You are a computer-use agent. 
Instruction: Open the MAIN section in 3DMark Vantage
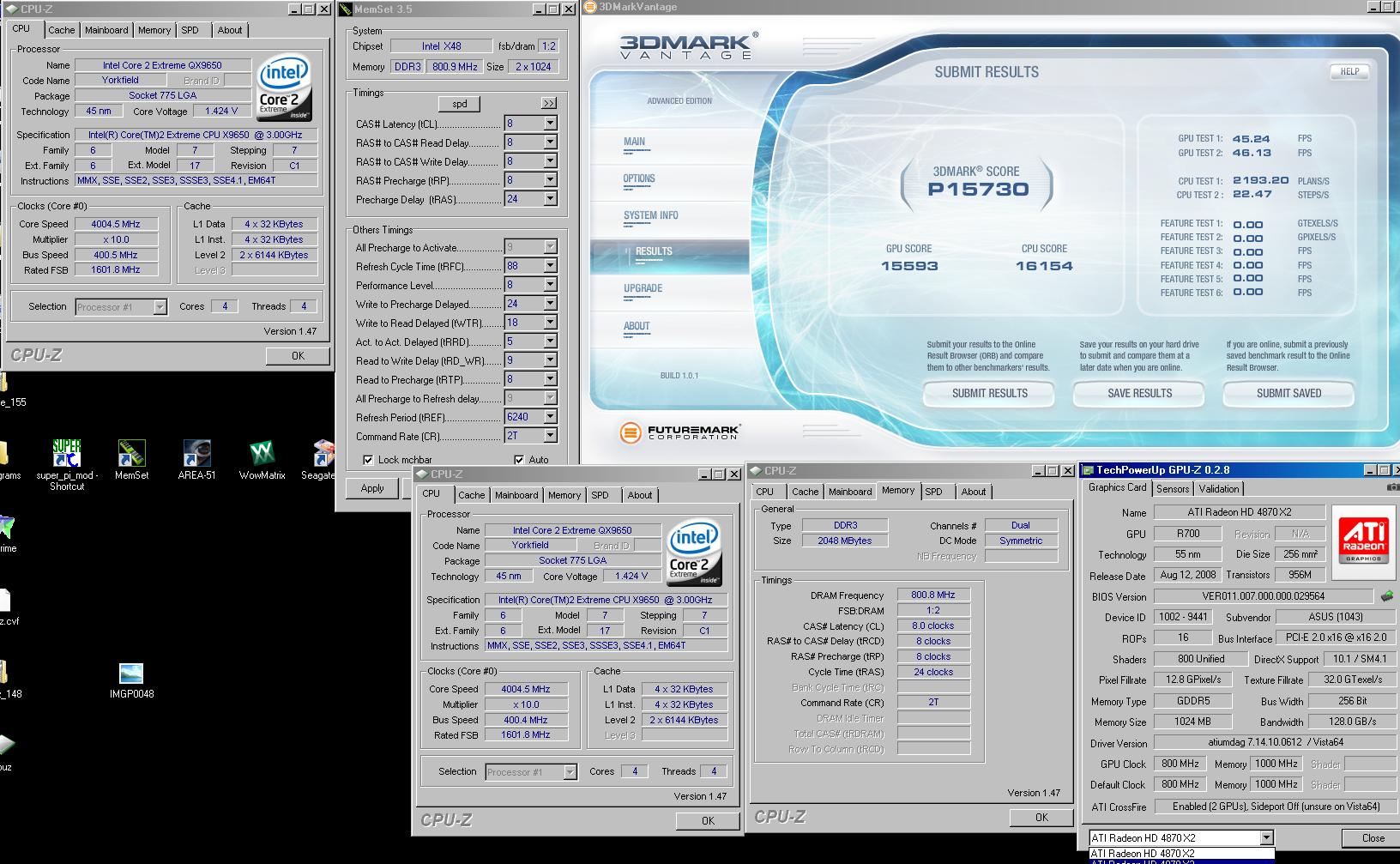point(635,142)
